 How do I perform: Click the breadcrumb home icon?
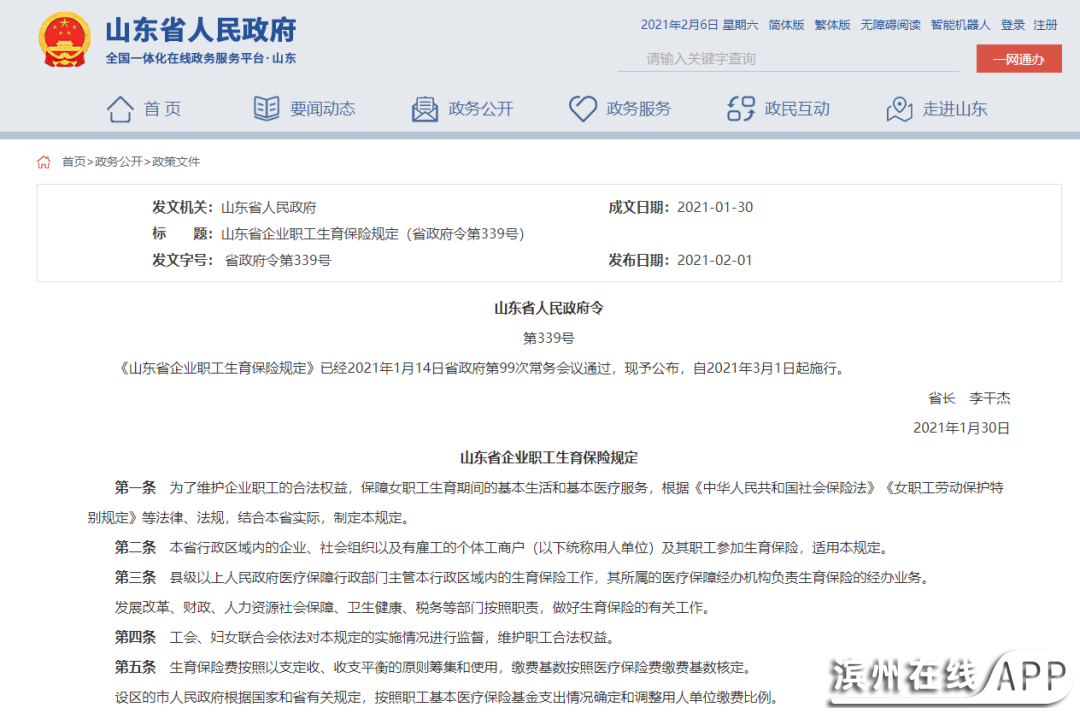click(44, 162)
